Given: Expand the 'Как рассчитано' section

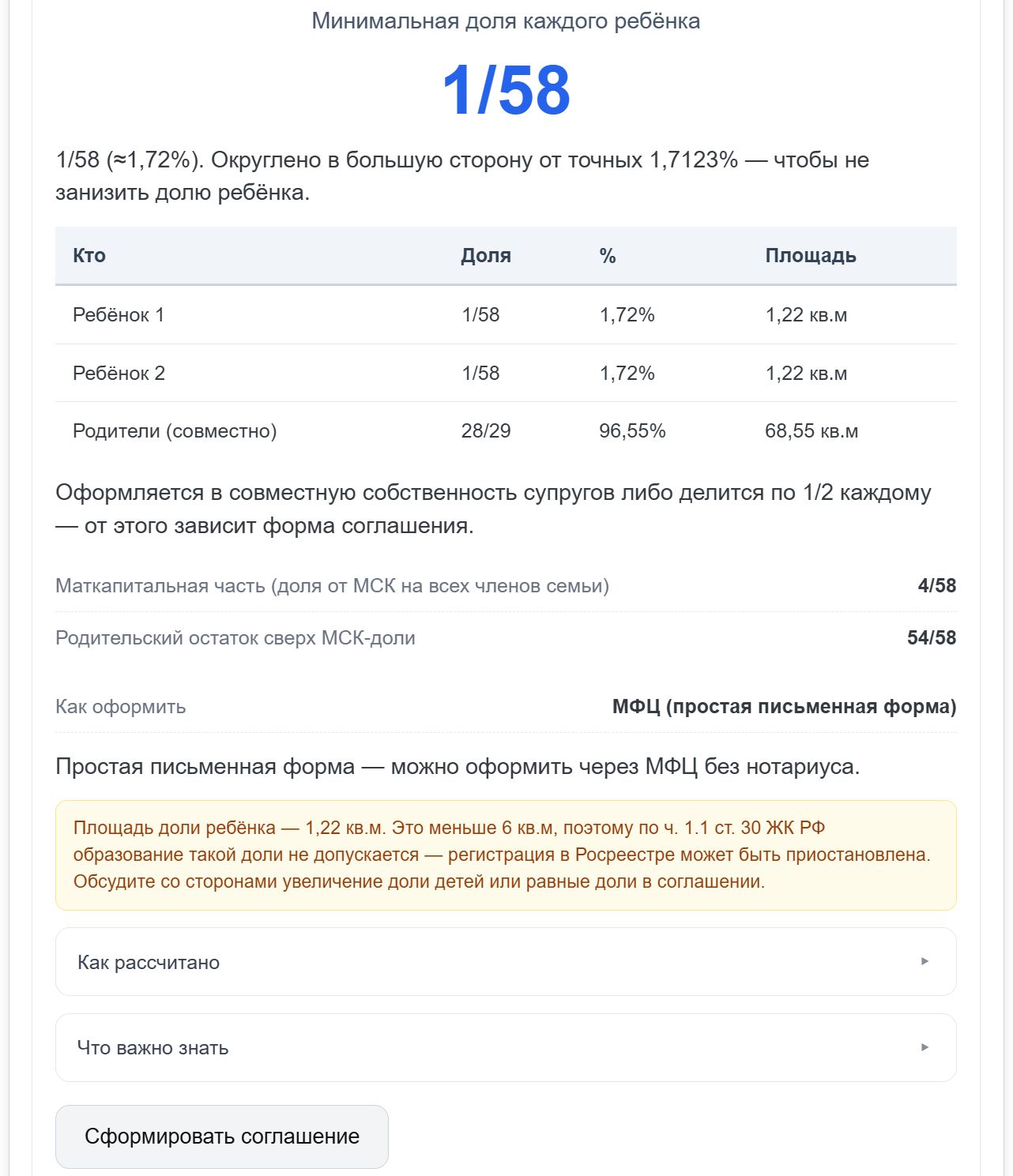Looking at the screenshot, I should [506, 961].
